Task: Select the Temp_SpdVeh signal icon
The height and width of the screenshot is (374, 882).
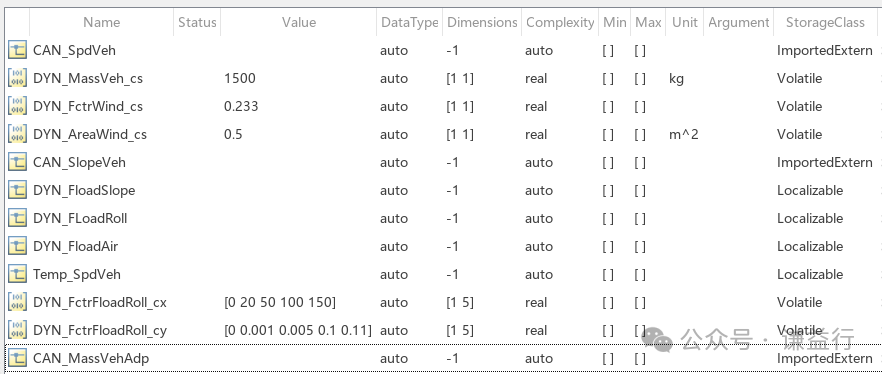Action: 17,274
